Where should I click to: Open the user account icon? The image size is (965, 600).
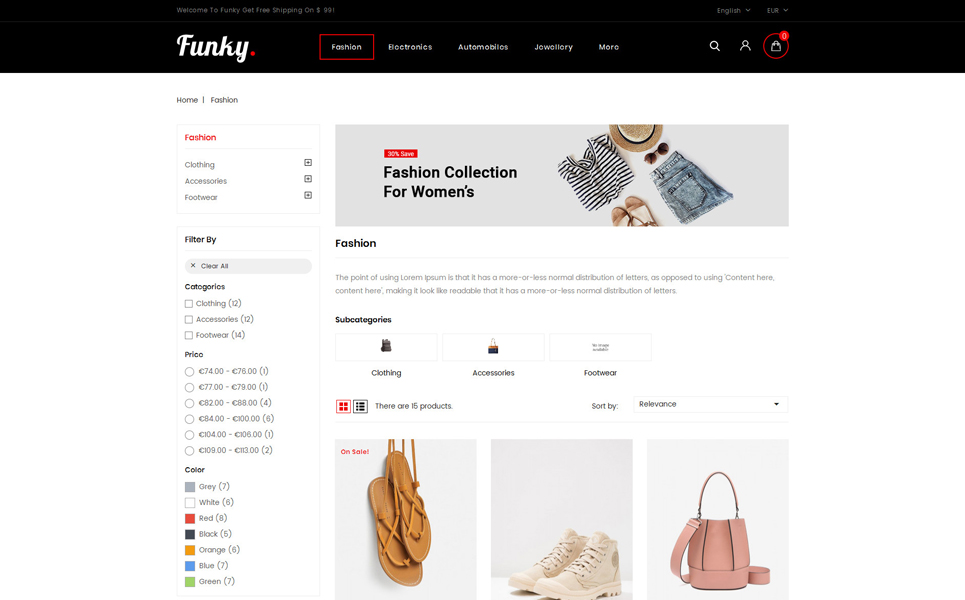745,46
